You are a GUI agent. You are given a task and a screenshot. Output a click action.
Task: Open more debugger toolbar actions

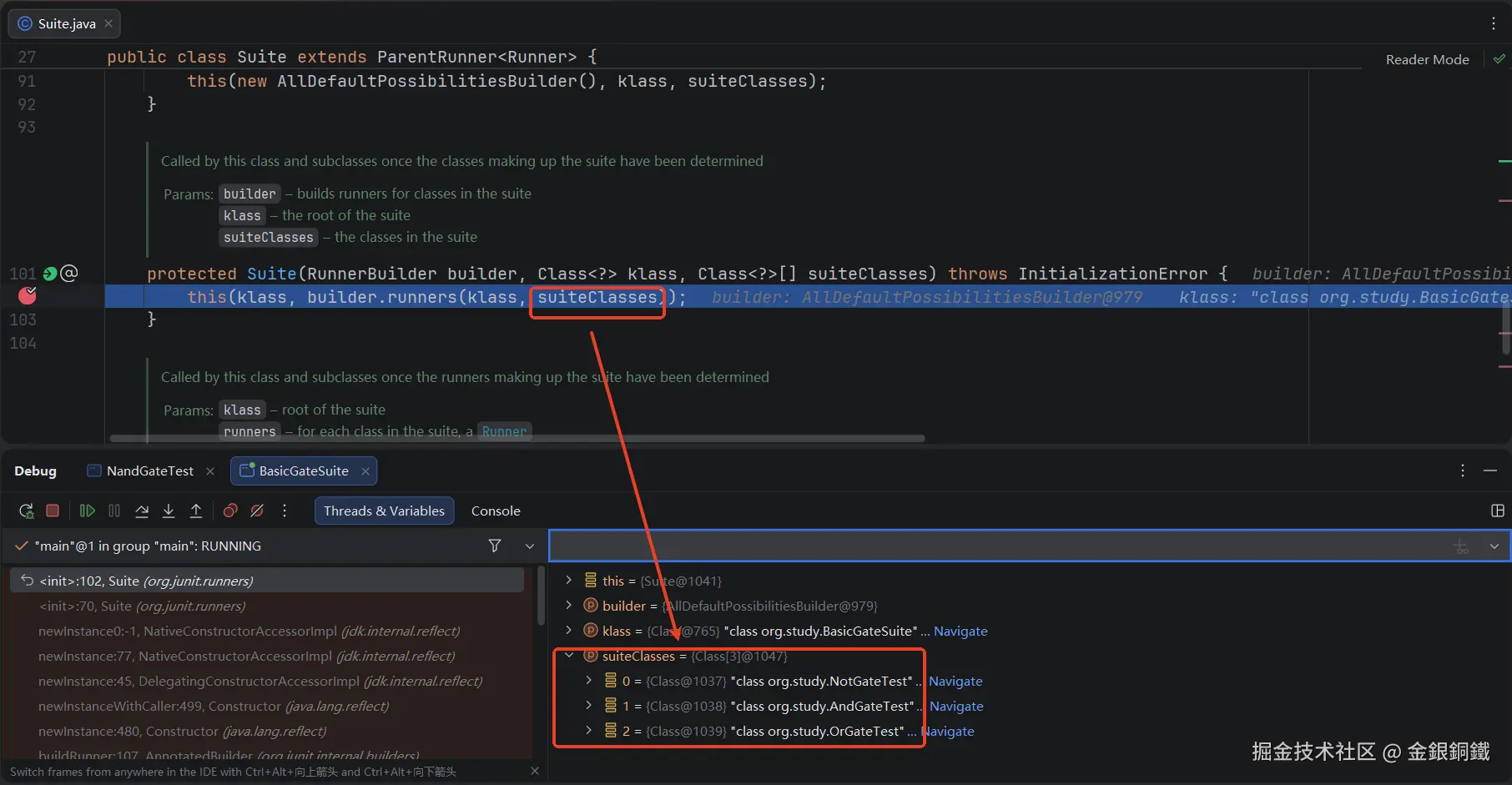pos(285,511)
